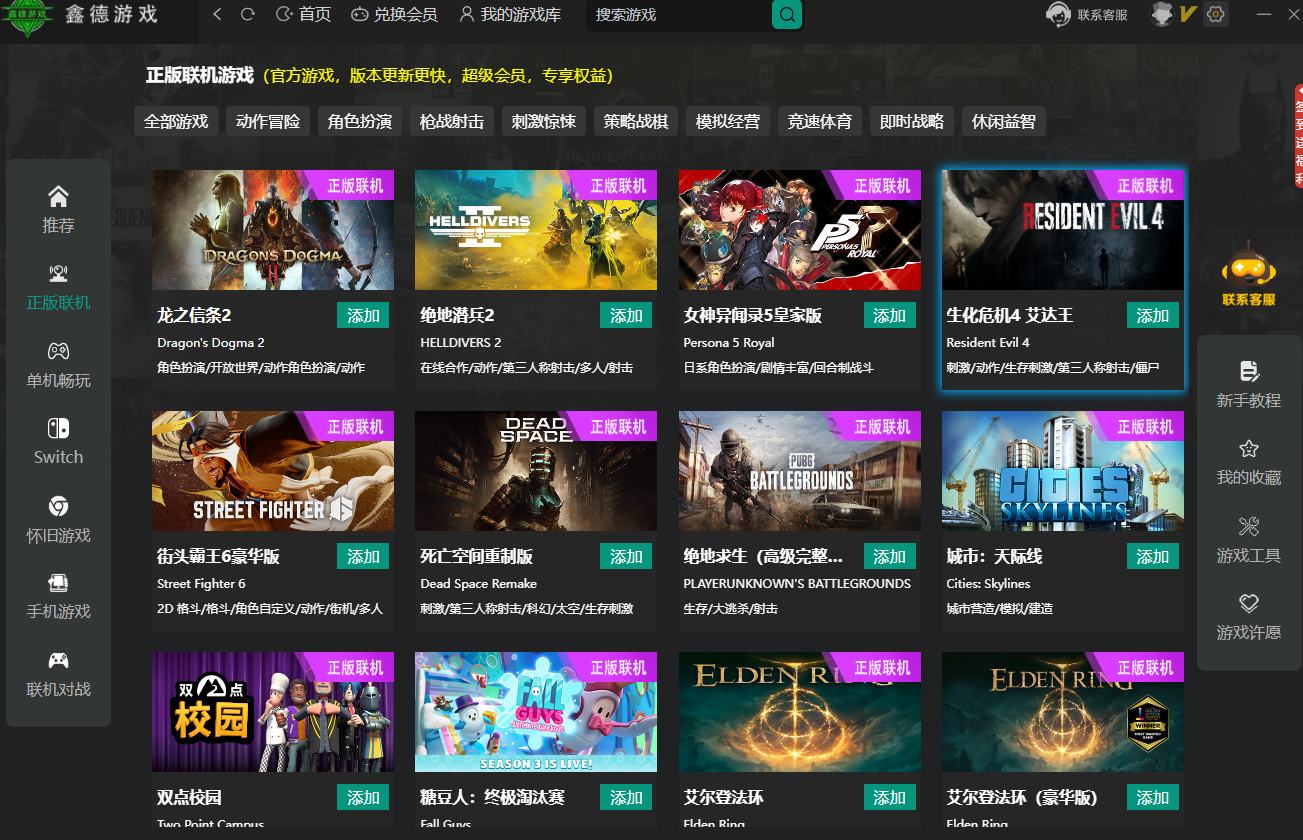The height and width of the screenshot is (840, 1303).
Task: Click the refresh icon in the top bar
Action: coord(248,14)
